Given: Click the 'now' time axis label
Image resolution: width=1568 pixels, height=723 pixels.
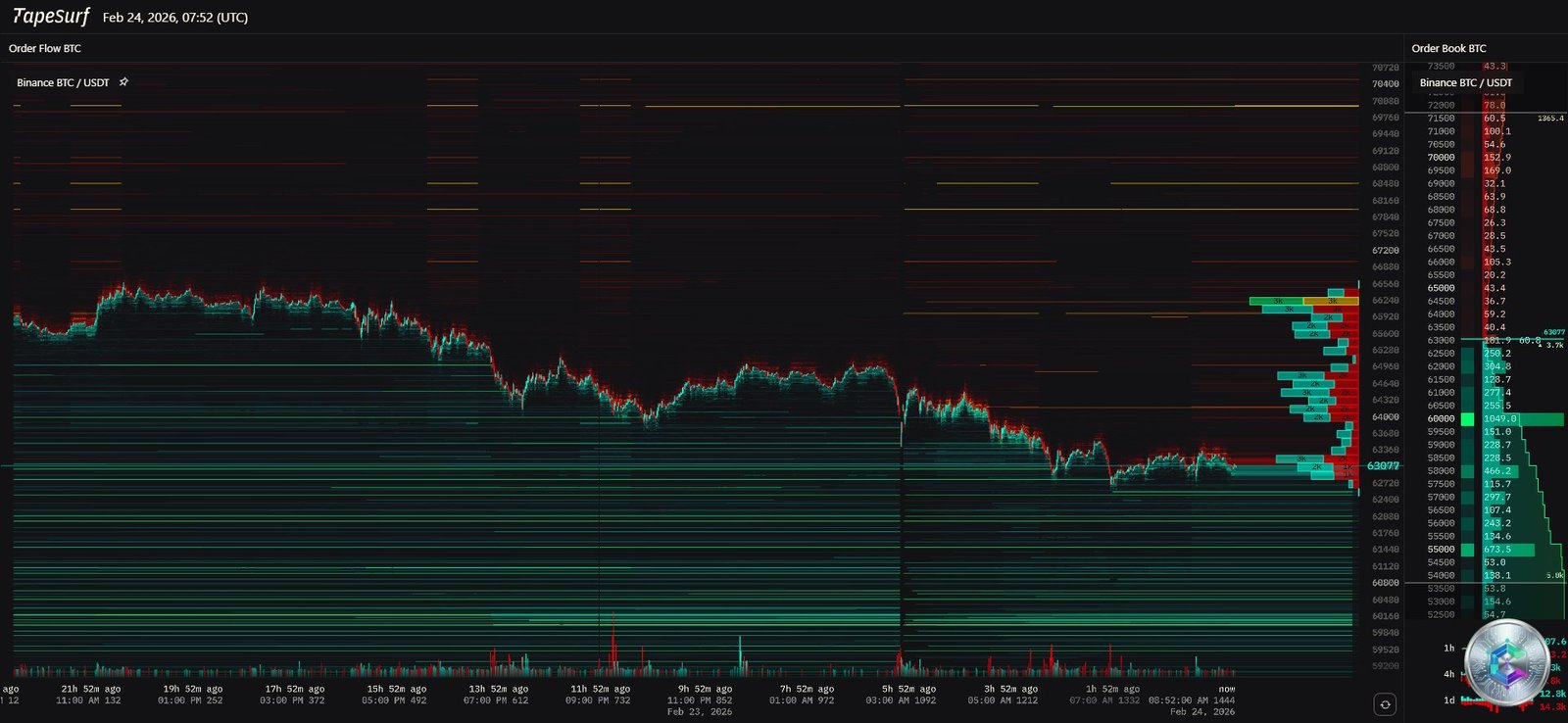Looking at the screenshot, I should (x=1227, y=689).
